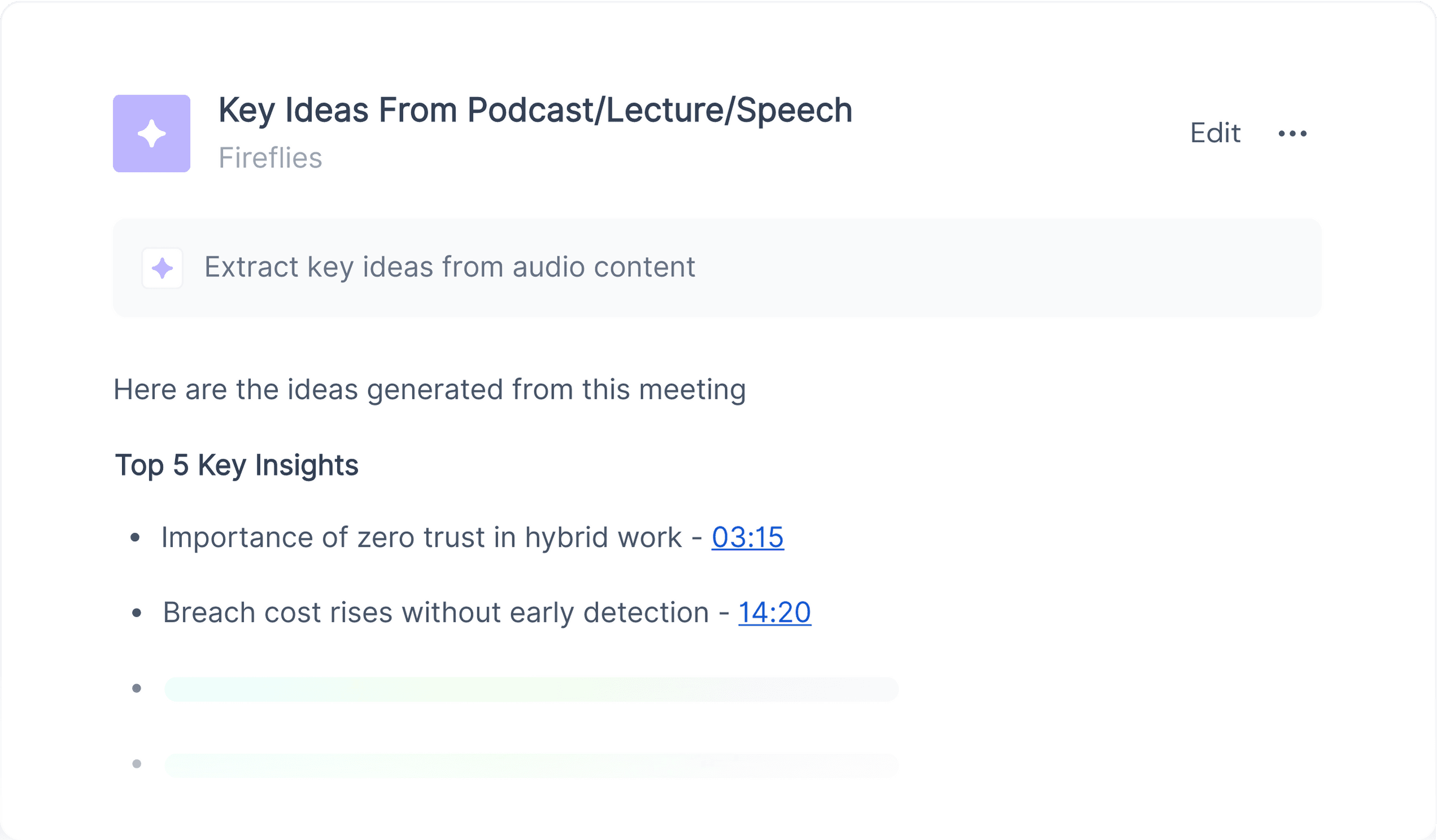1437x840 pixels.
Task: Click the Fireflies author label
Action: (271, 158)
